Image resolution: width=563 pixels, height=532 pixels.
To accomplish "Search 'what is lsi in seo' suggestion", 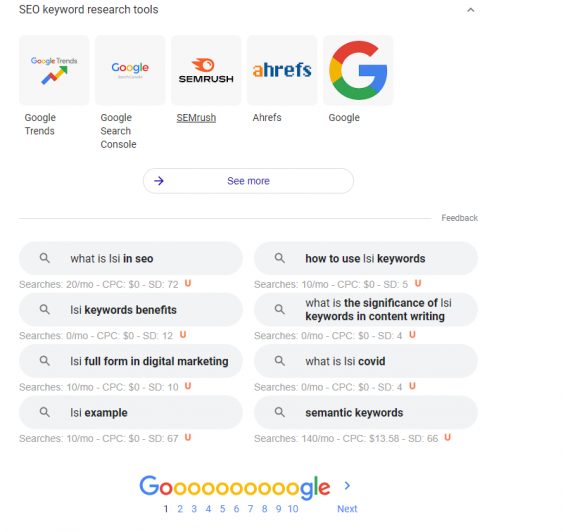I will tap(131, 258).
